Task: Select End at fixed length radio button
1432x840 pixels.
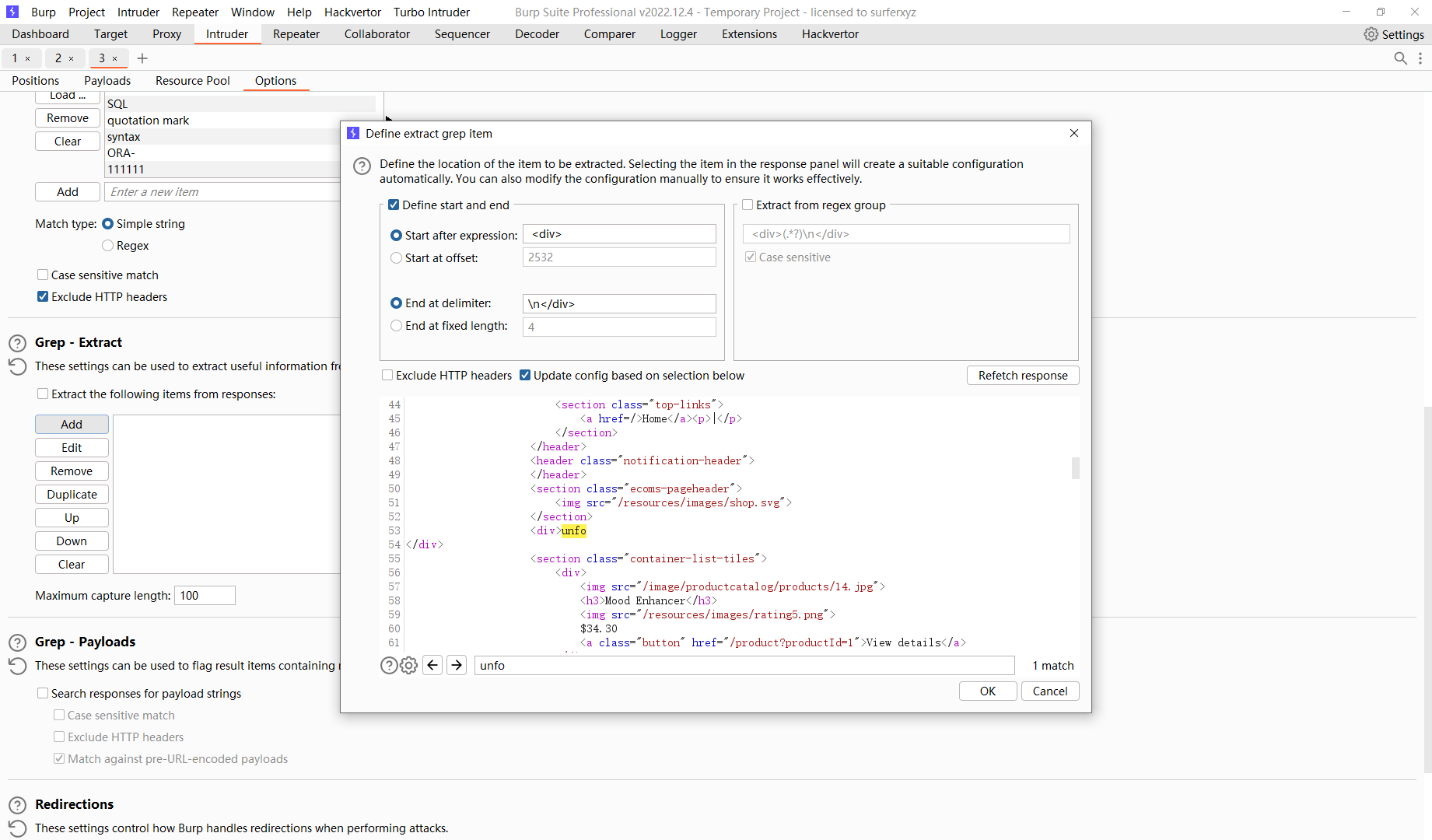Action: [396, 325]
